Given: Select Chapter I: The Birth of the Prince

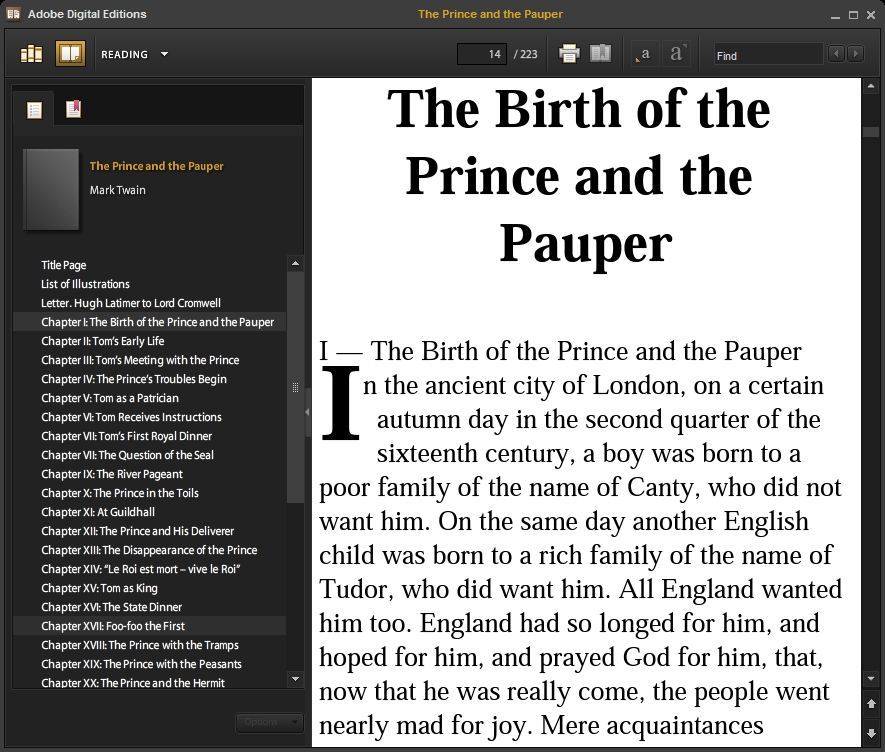Looking at the screenshot, I should click(x=150, y=322).
